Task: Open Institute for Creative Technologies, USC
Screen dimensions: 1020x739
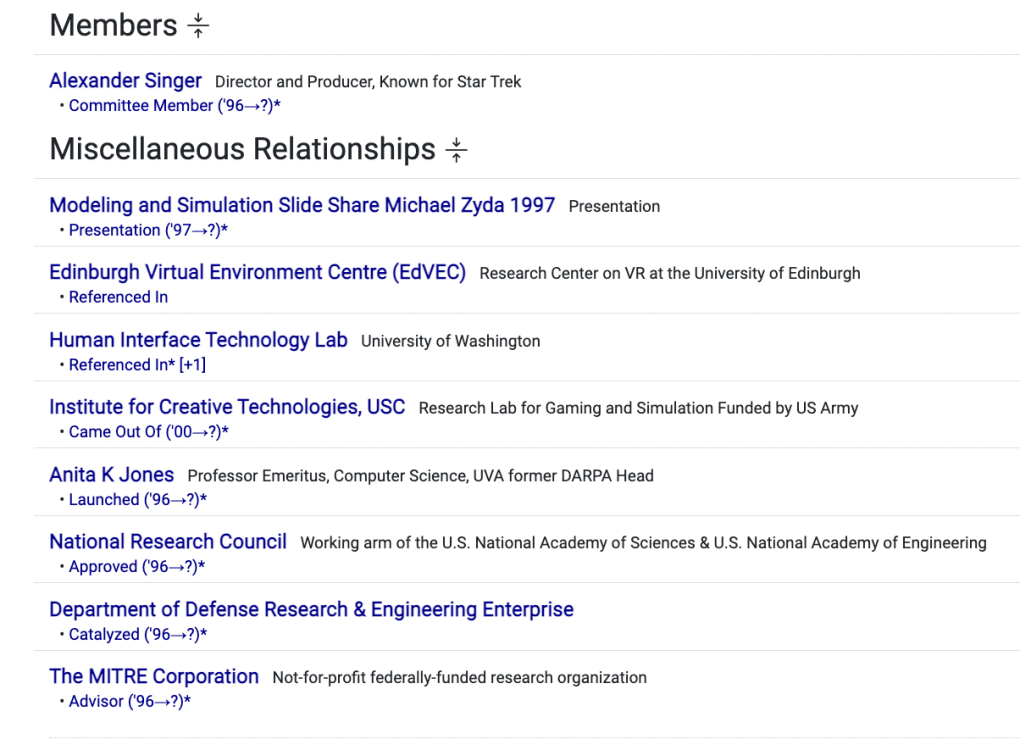Action: pyautogui.click(x=227, y=407)
